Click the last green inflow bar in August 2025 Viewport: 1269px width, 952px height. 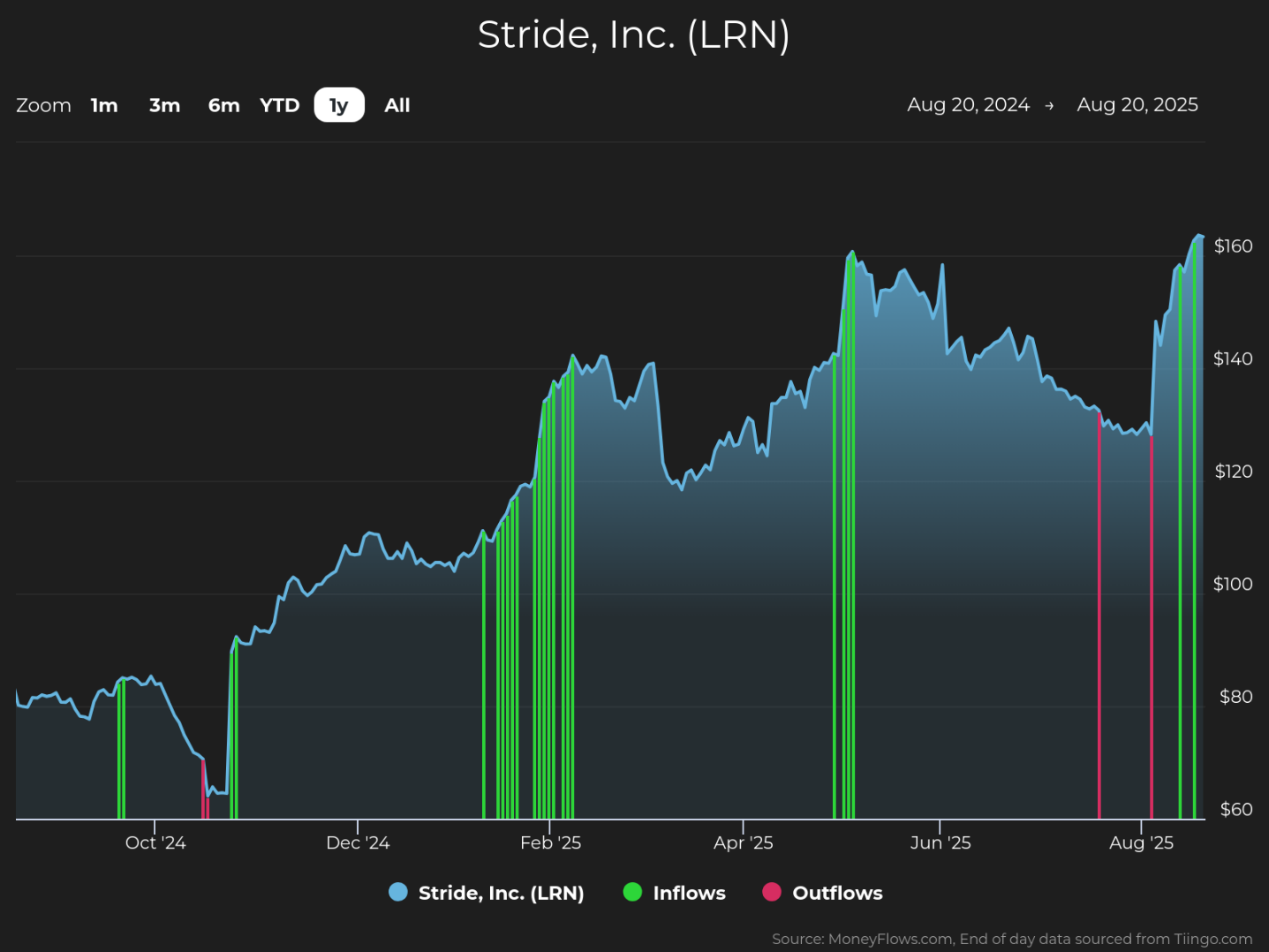pos(1194,530)
